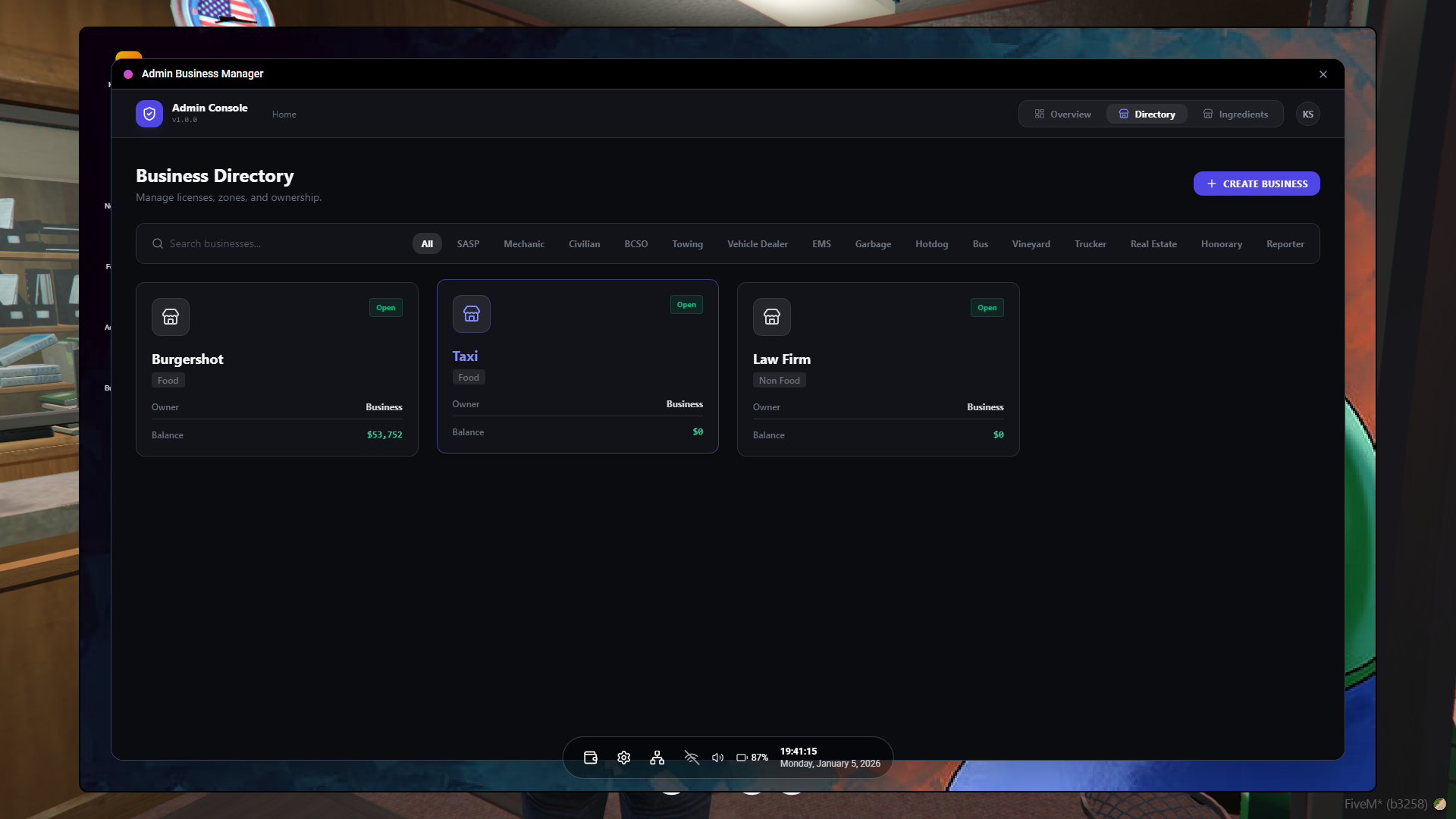Click the speaker volume icon in the taskbar

tap(717, 757)
